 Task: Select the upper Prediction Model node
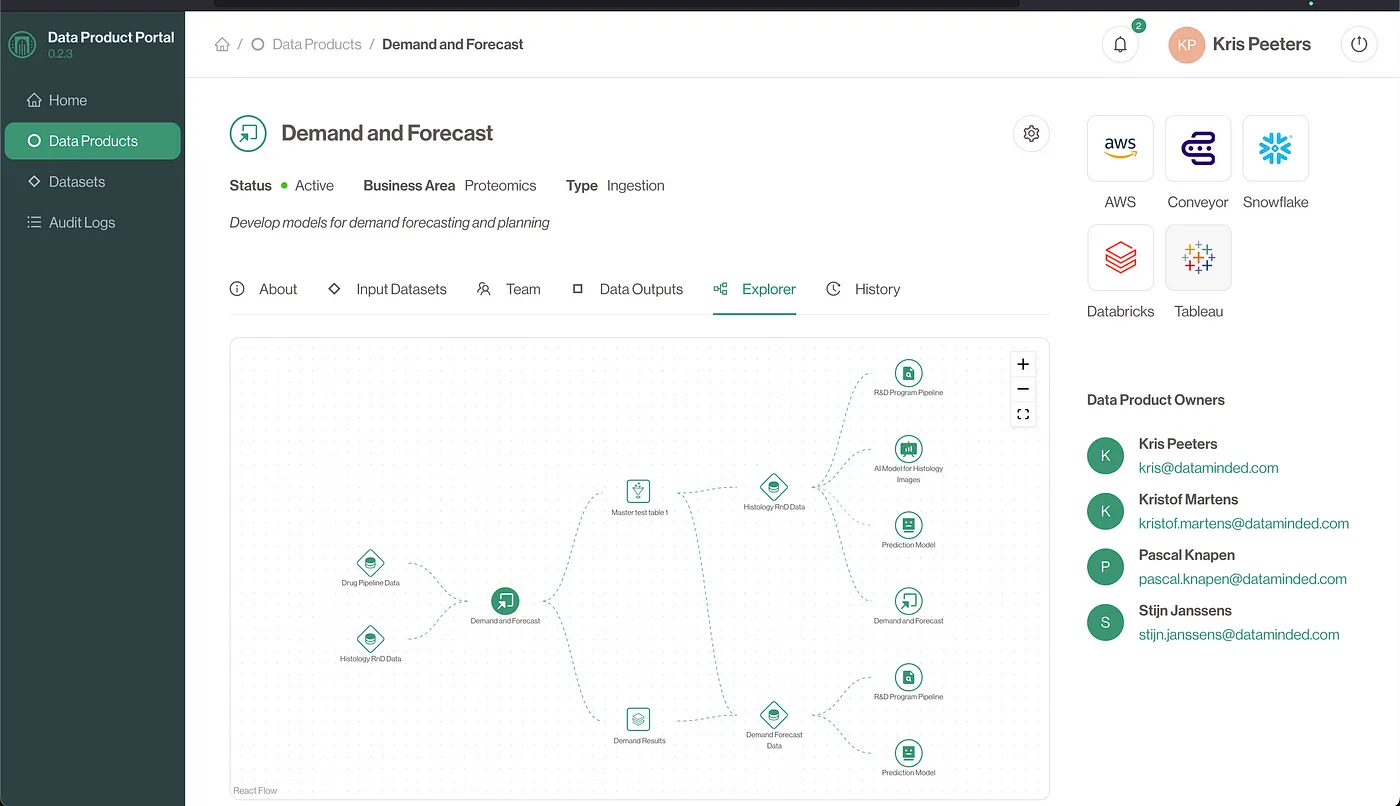908,525
